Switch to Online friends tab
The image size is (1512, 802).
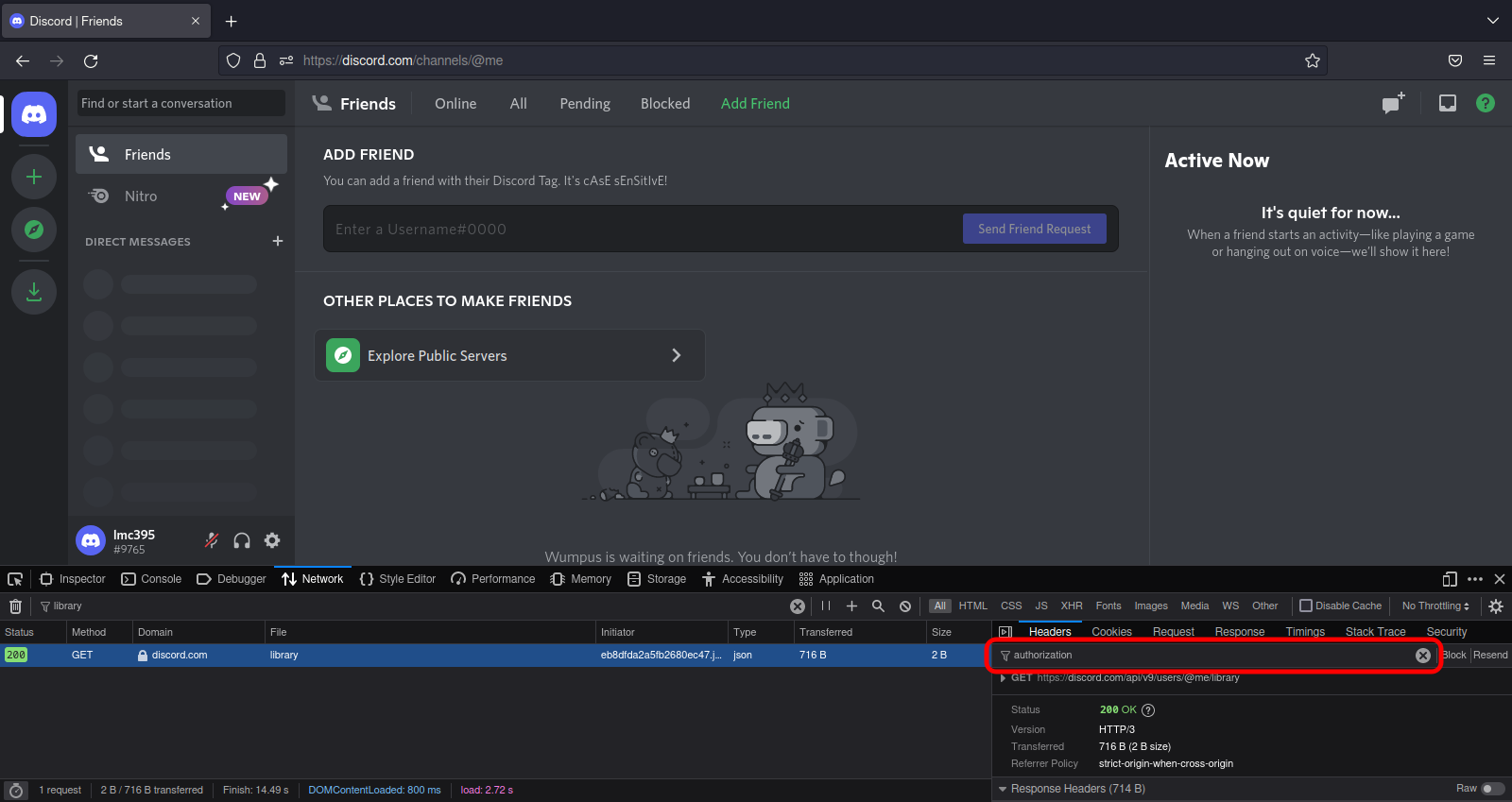(x=455, y=104)
